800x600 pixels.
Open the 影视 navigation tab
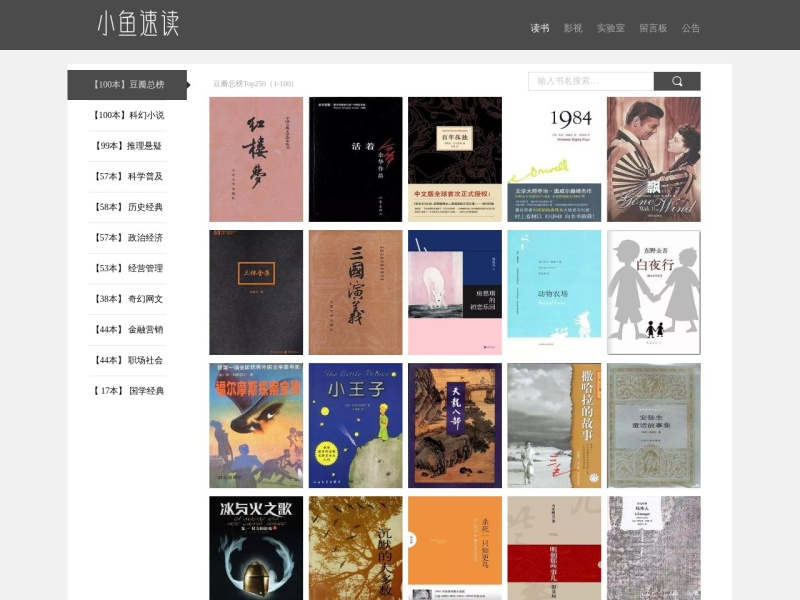click(573, 28)
